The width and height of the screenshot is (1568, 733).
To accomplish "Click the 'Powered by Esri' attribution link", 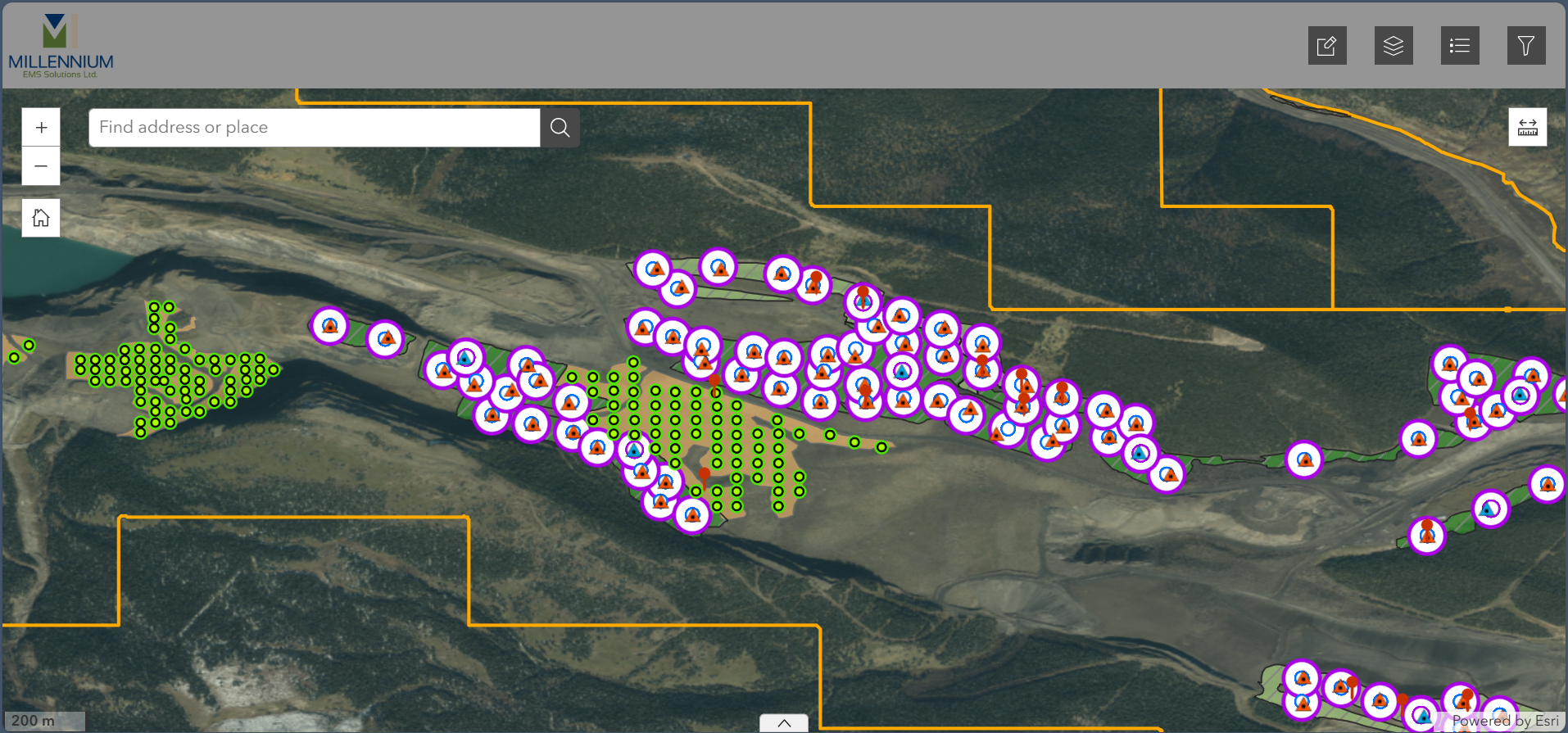I will [x=1504, y=721].
